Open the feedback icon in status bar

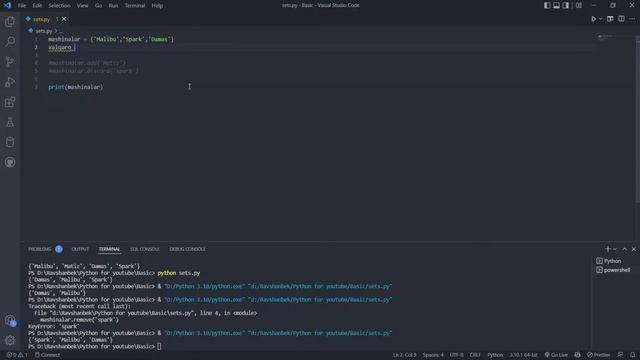(x=620, y=355)
